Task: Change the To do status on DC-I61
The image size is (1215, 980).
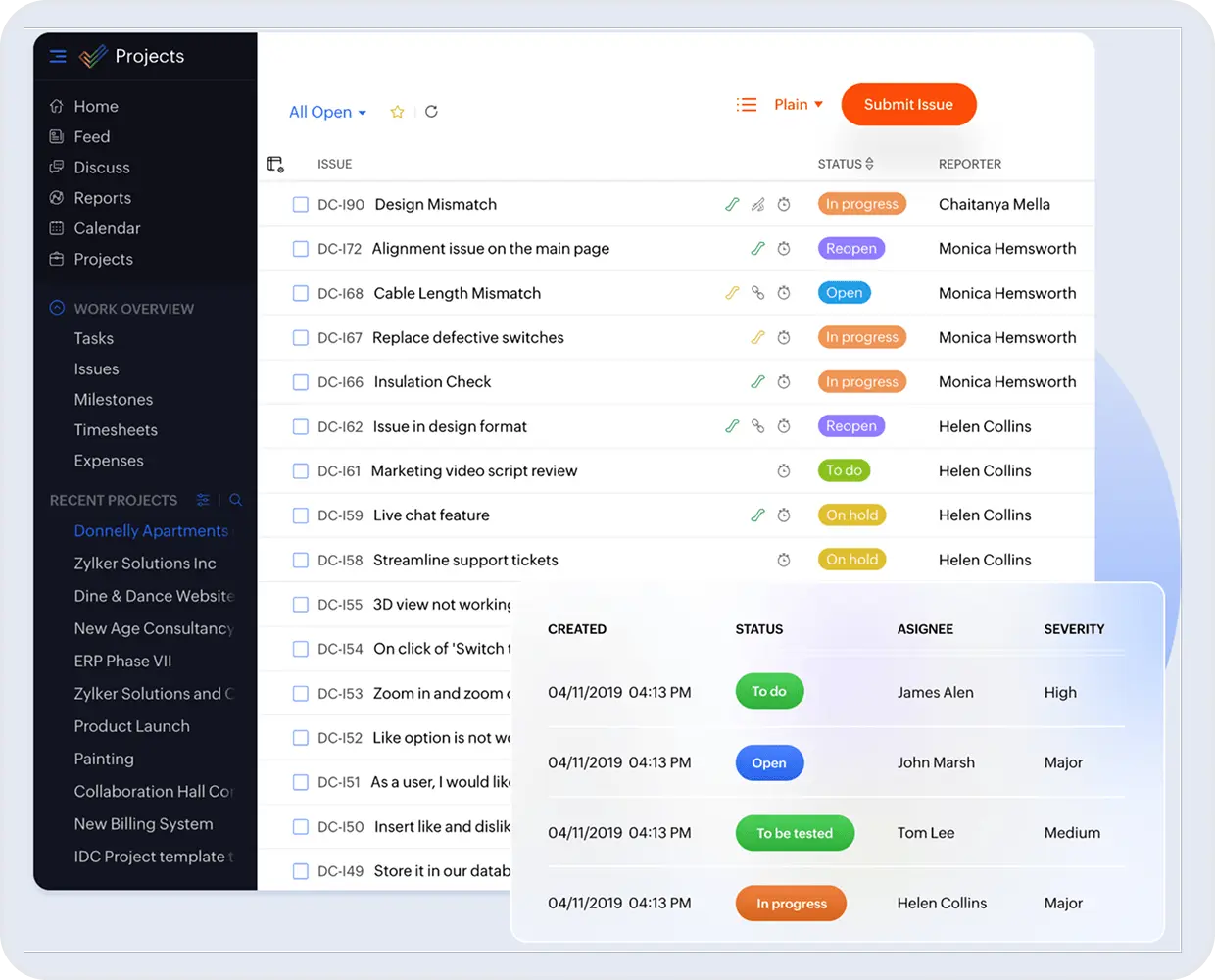Action: (x=845, y=470)
